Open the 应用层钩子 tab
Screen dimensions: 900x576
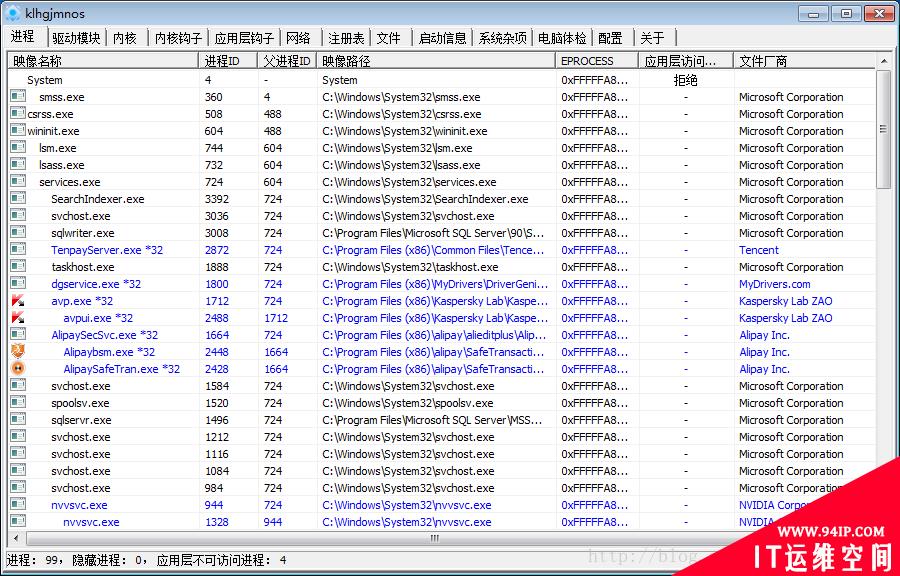coord(244,38)
